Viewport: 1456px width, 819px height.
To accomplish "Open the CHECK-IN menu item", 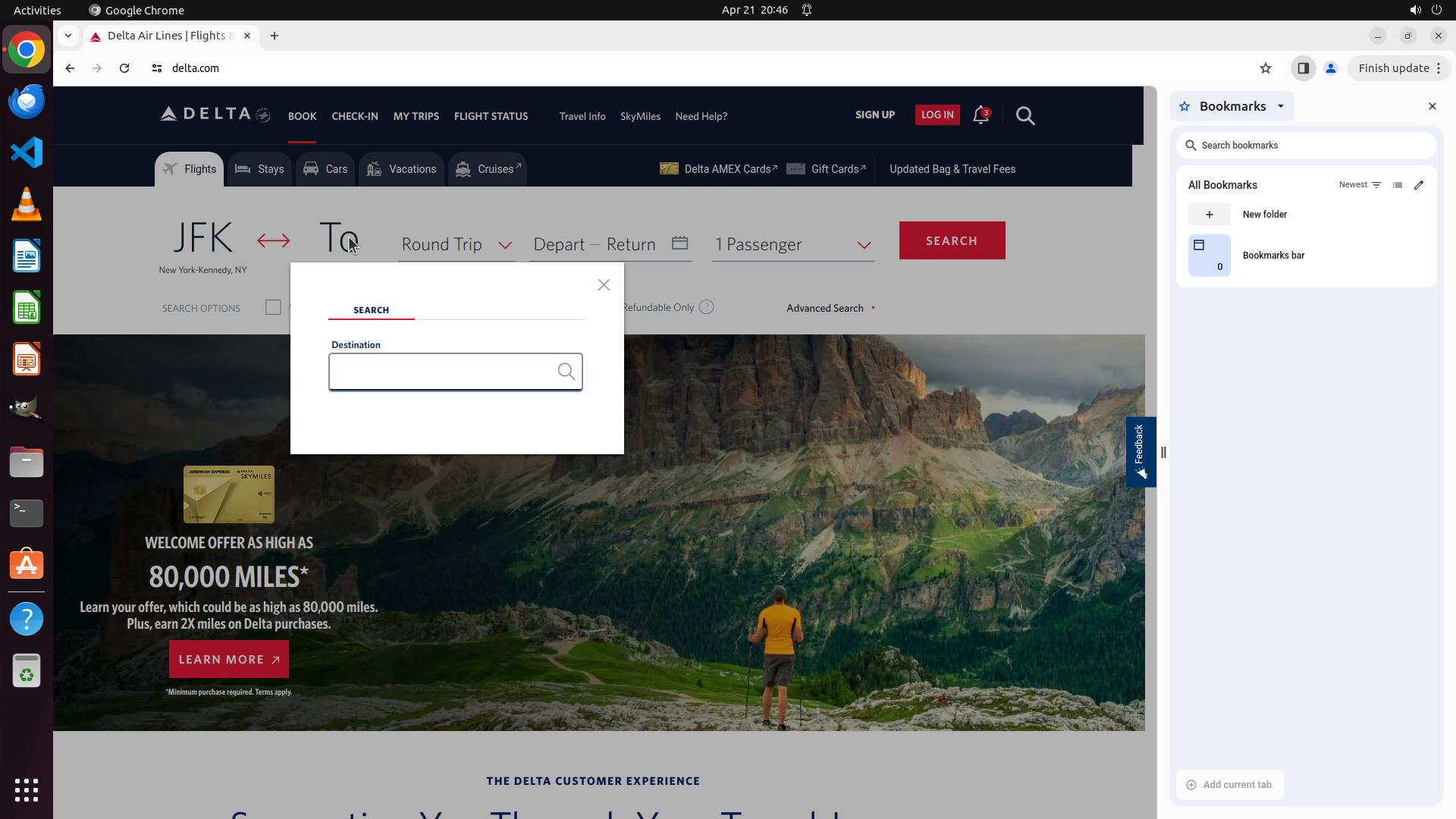I will 354,116.
